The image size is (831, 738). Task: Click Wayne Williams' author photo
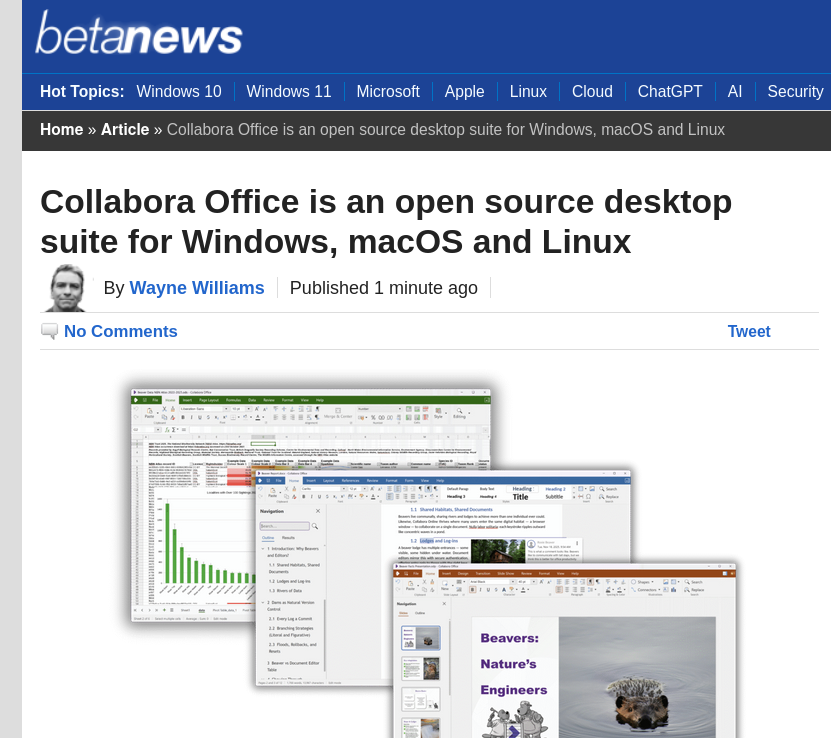pos(65,288)
